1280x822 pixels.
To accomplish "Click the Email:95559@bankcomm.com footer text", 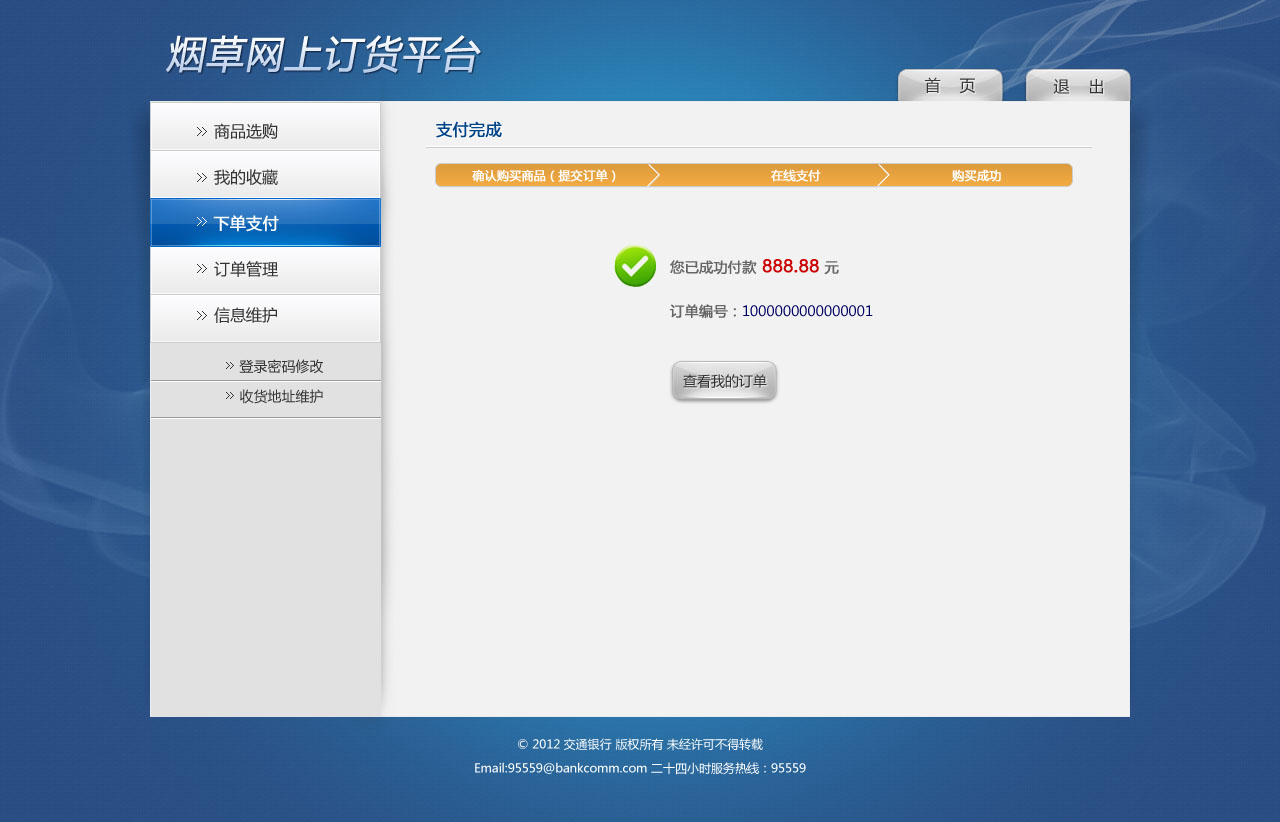I will 561,768.
